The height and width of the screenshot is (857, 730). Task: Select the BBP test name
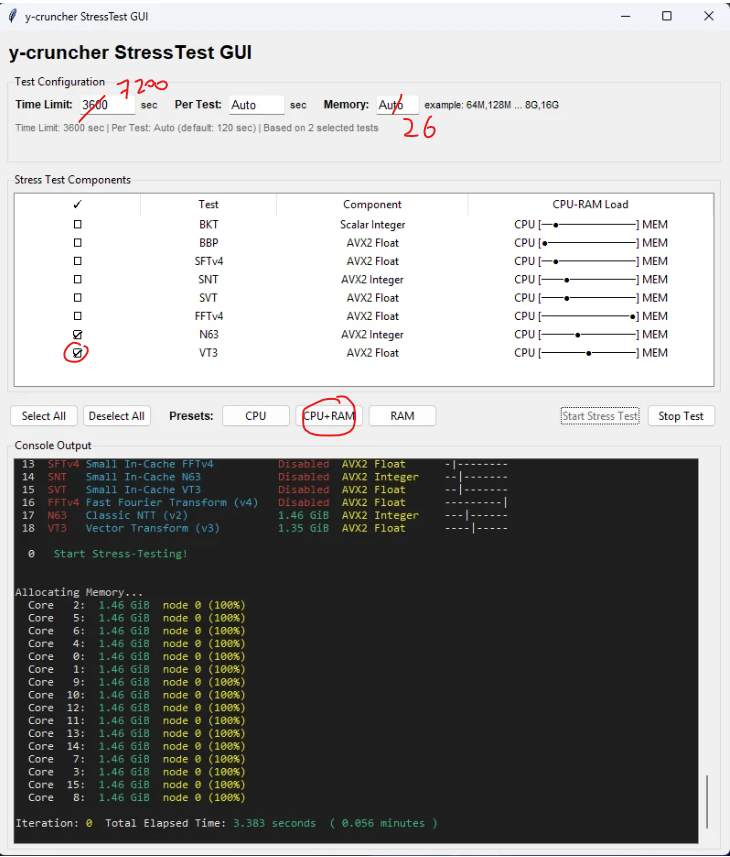pyautogui.click(x=208, y=243)
